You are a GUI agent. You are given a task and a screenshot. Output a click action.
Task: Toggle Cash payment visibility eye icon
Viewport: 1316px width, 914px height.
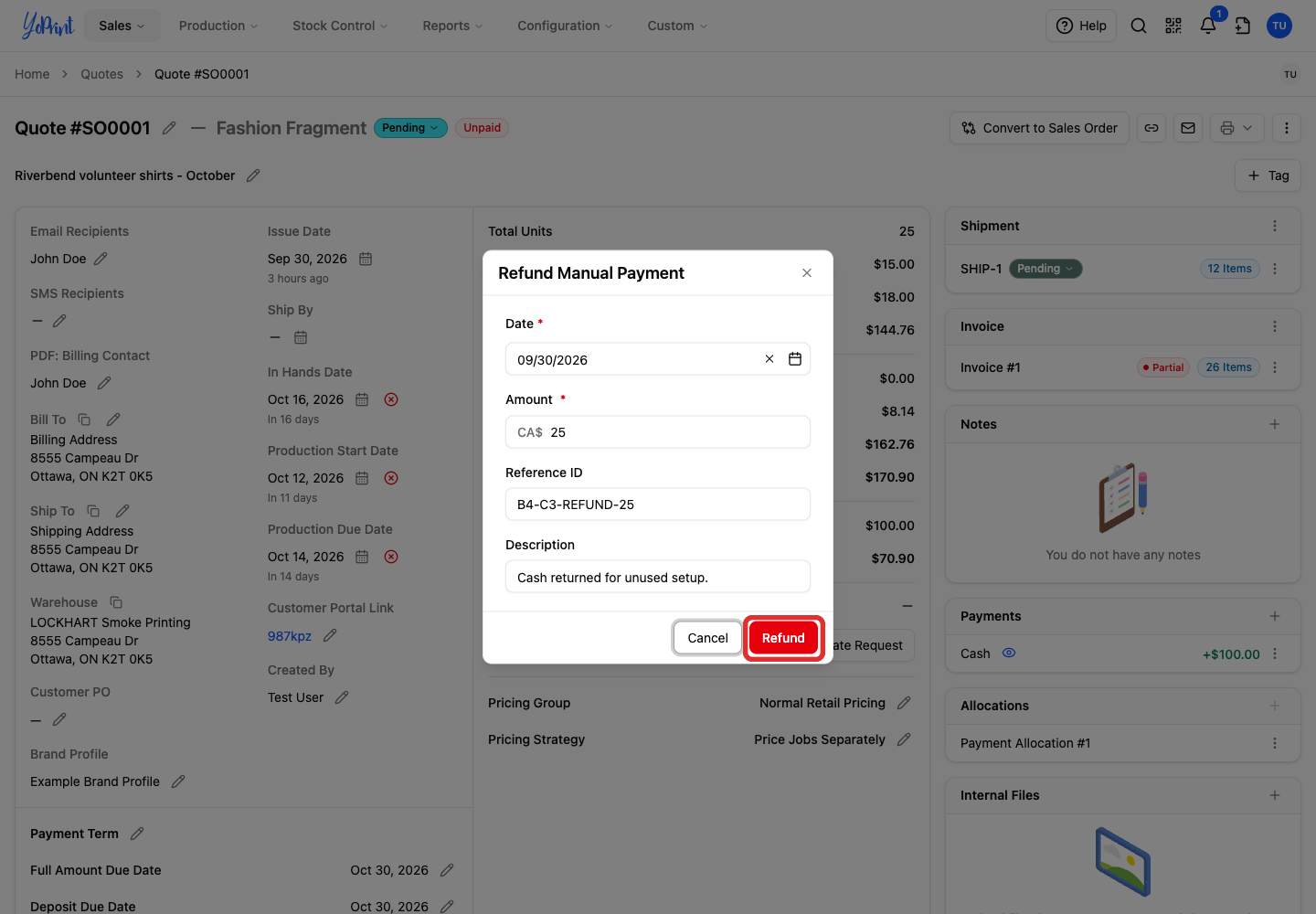[1009, 654]
